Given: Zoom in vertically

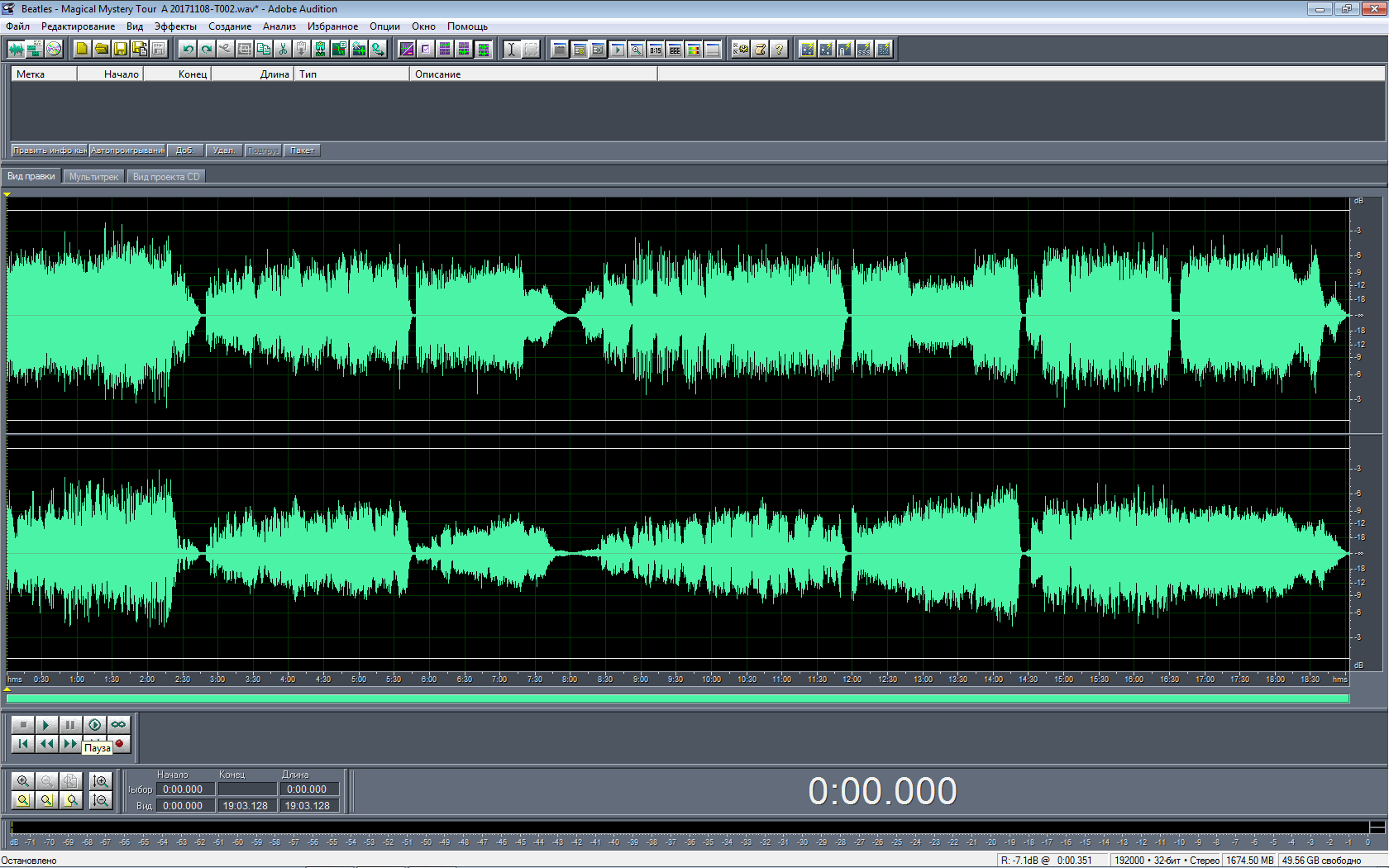Looking at the screenshot, I should pyautogui.click(x=101, y=781).
